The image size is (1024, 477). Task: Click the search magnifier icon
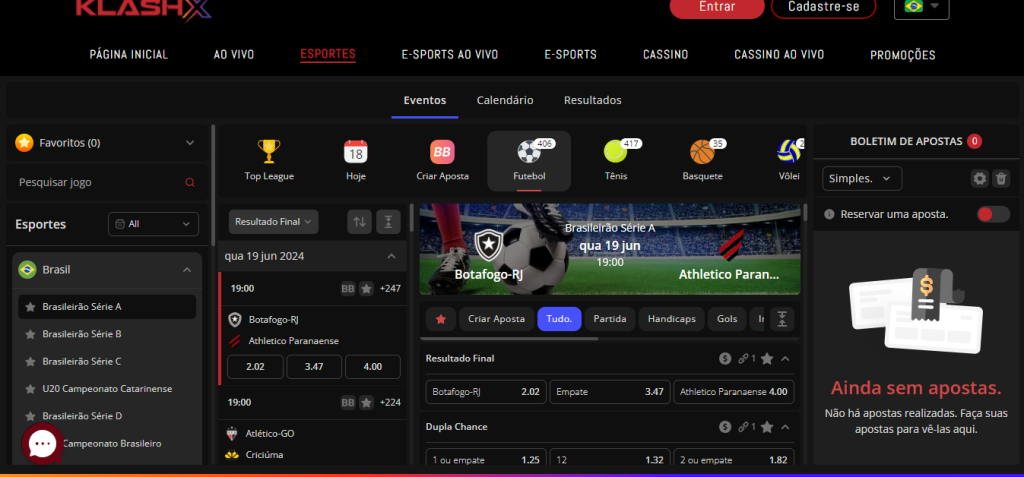pos(190,182)
